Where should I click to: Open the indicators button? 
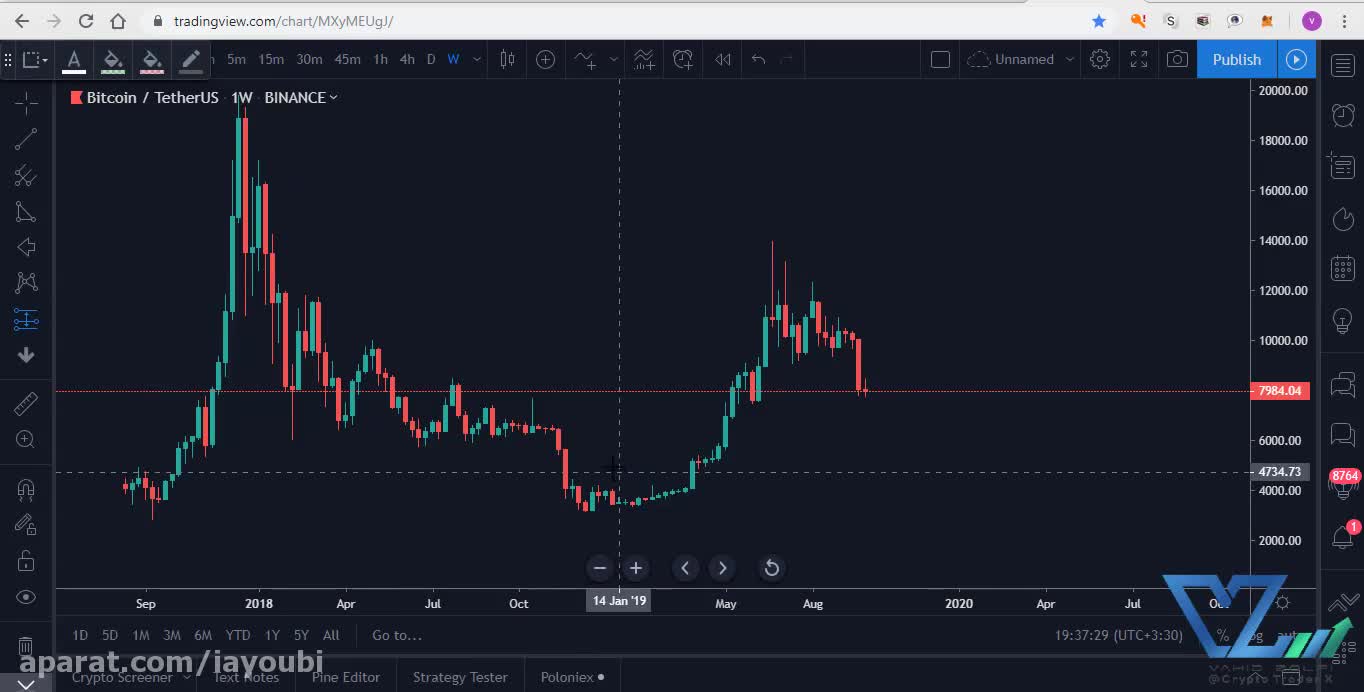pyautogui.click(x=586, y=59)
